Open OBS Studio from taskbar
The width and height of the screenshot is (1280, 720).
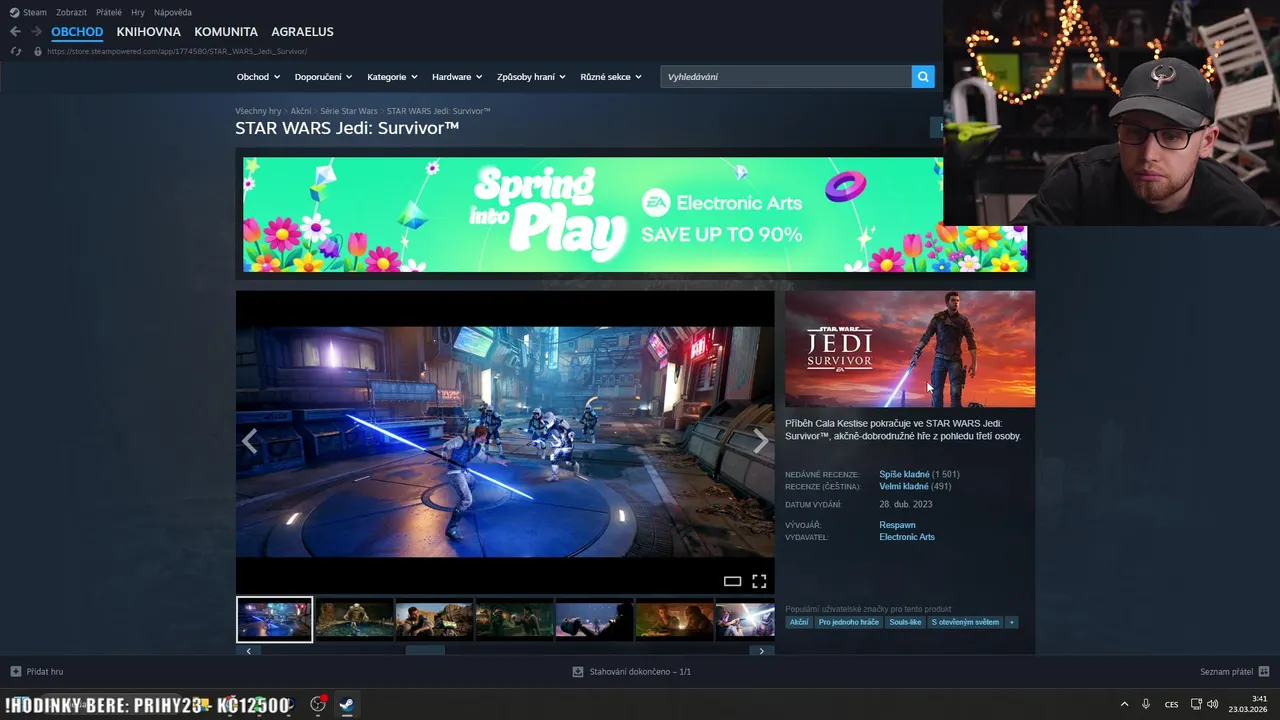[x=318, y=704]
